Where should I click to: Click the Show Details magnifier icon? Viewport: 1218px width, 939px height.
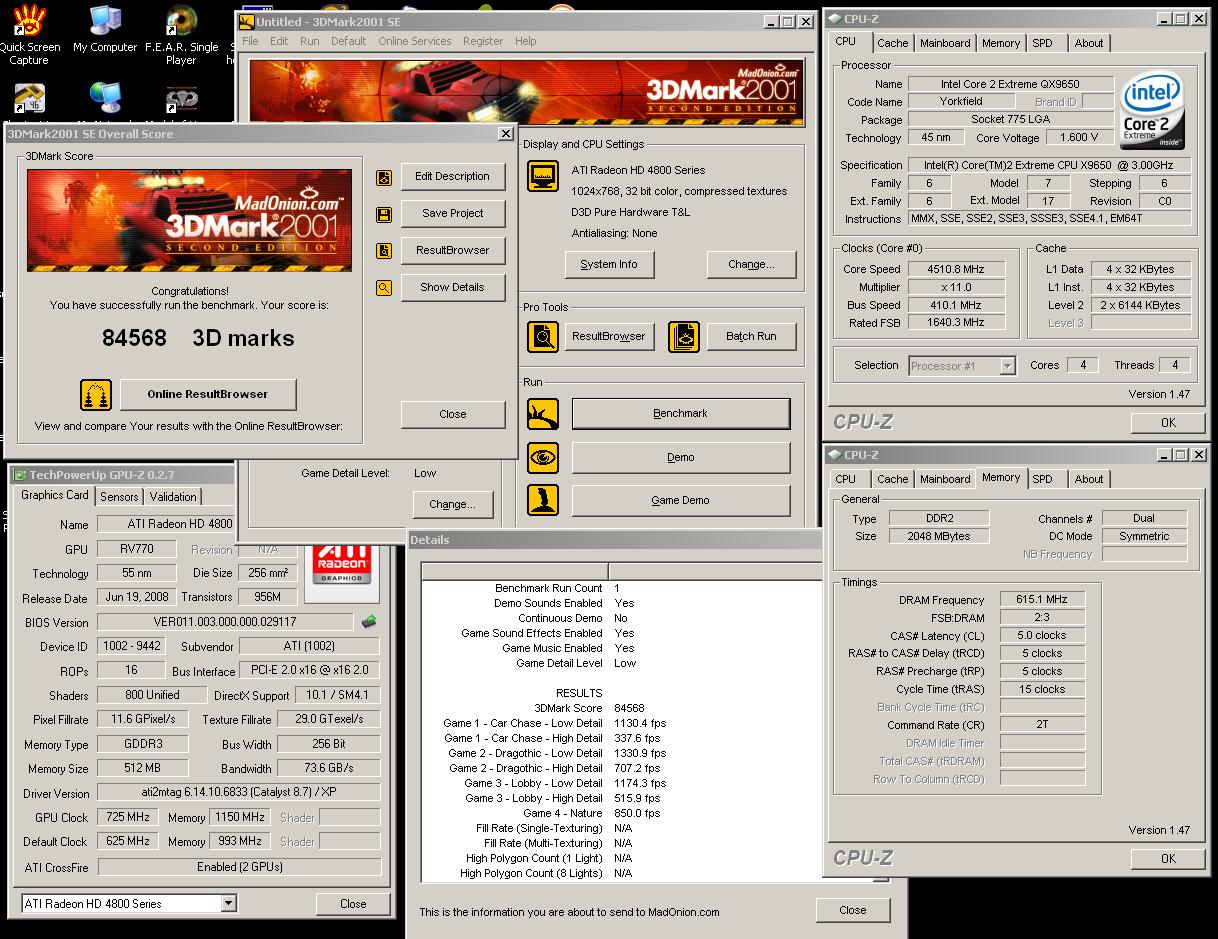(384, 288)
